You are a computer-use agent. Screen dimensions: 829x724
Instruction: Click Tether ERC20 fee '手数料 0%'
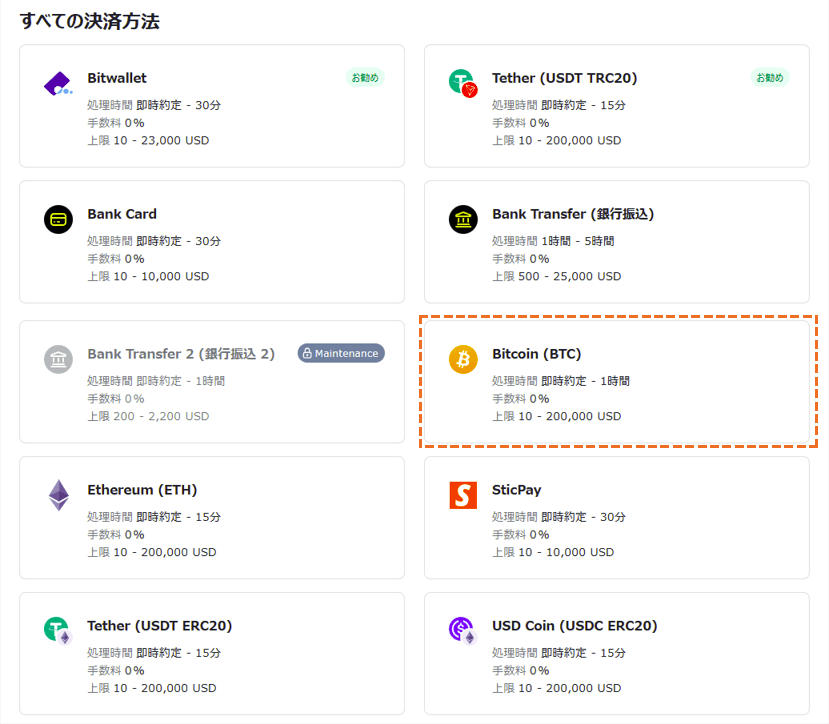[116, 670]
